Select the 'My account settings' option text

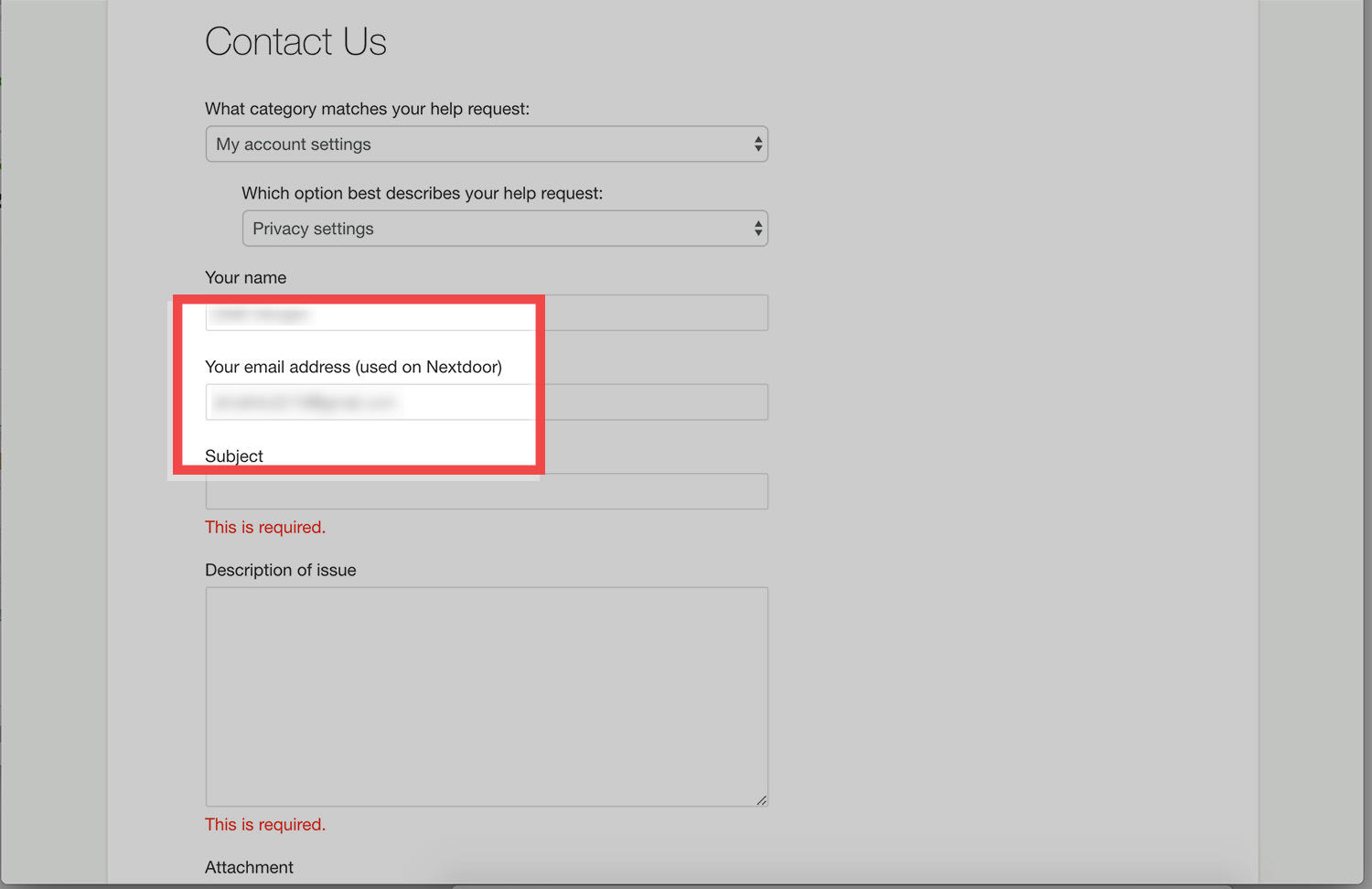[x=294, y=144]
